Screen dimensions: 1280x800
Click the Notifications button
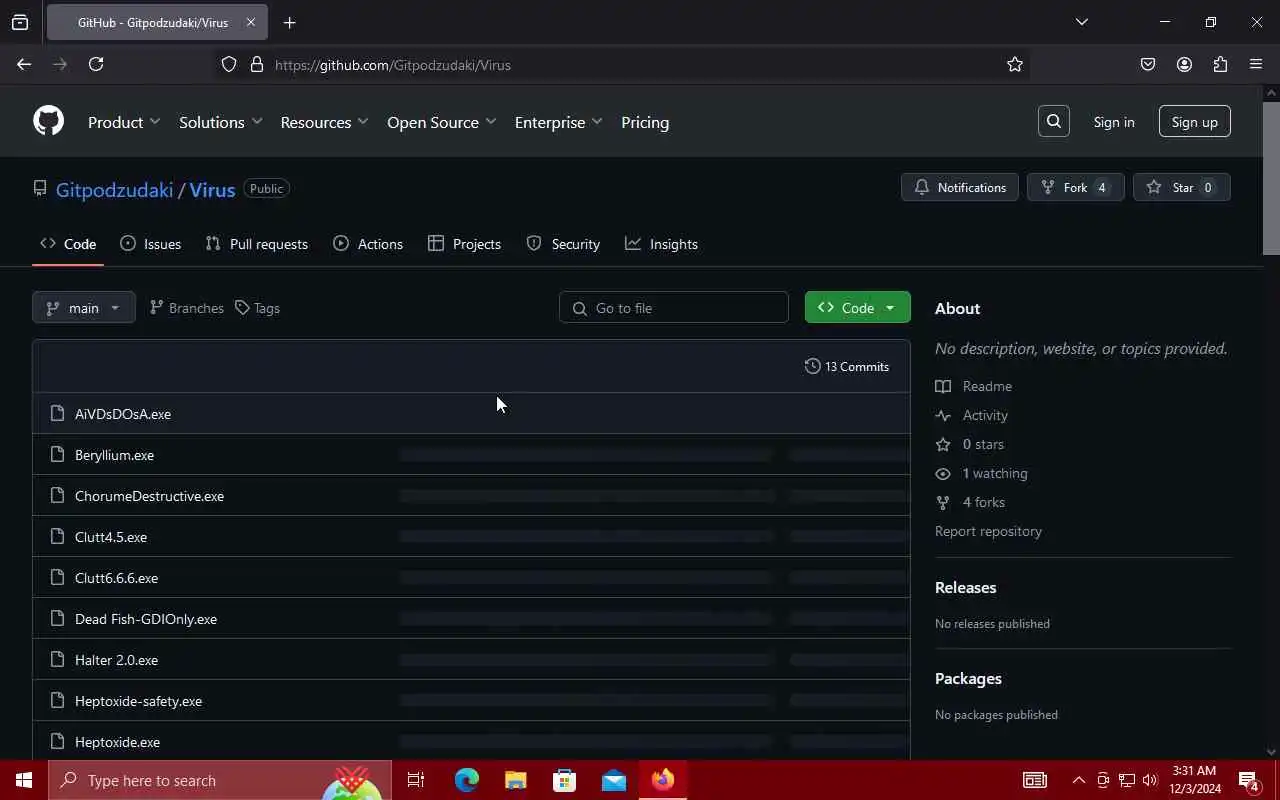[960, 188]
